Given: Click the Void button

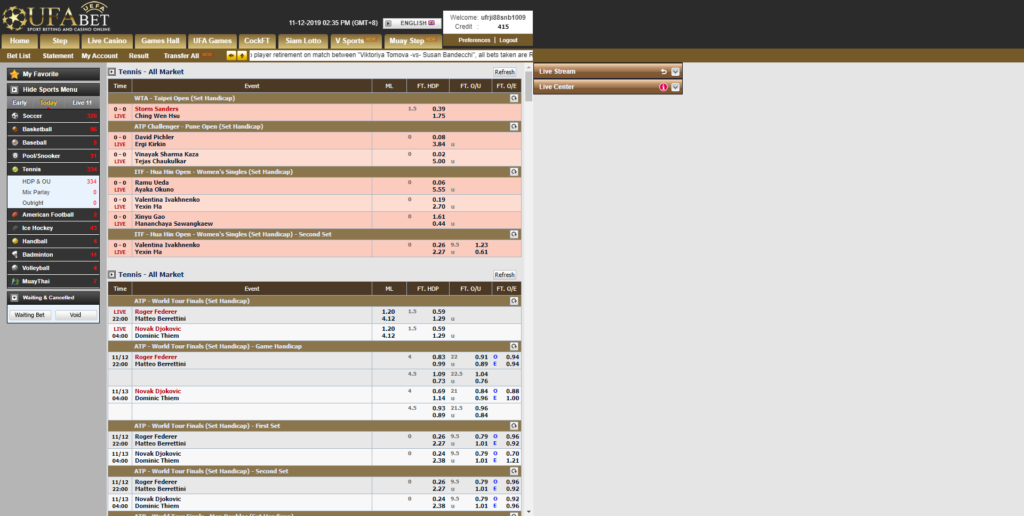Looking at the screenshot, I should (76, 315).
